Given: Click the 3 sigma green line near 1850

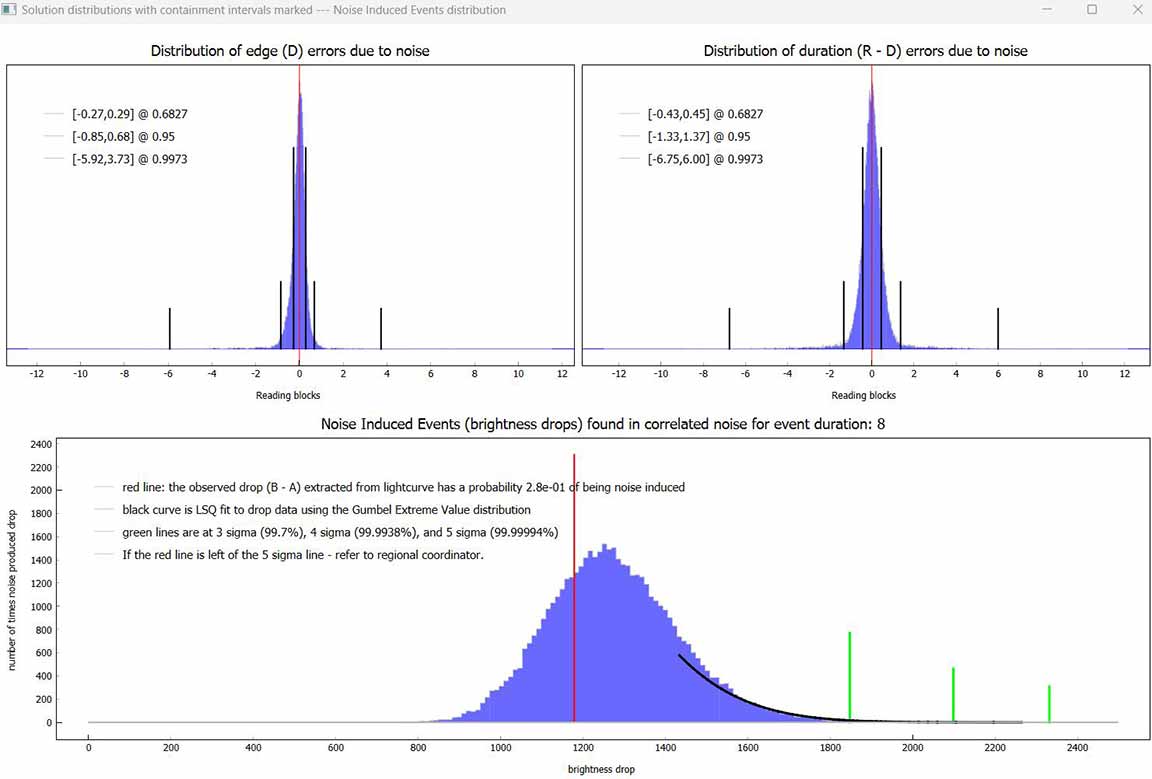Looking at the screenshot, I should tap(850, 675).
